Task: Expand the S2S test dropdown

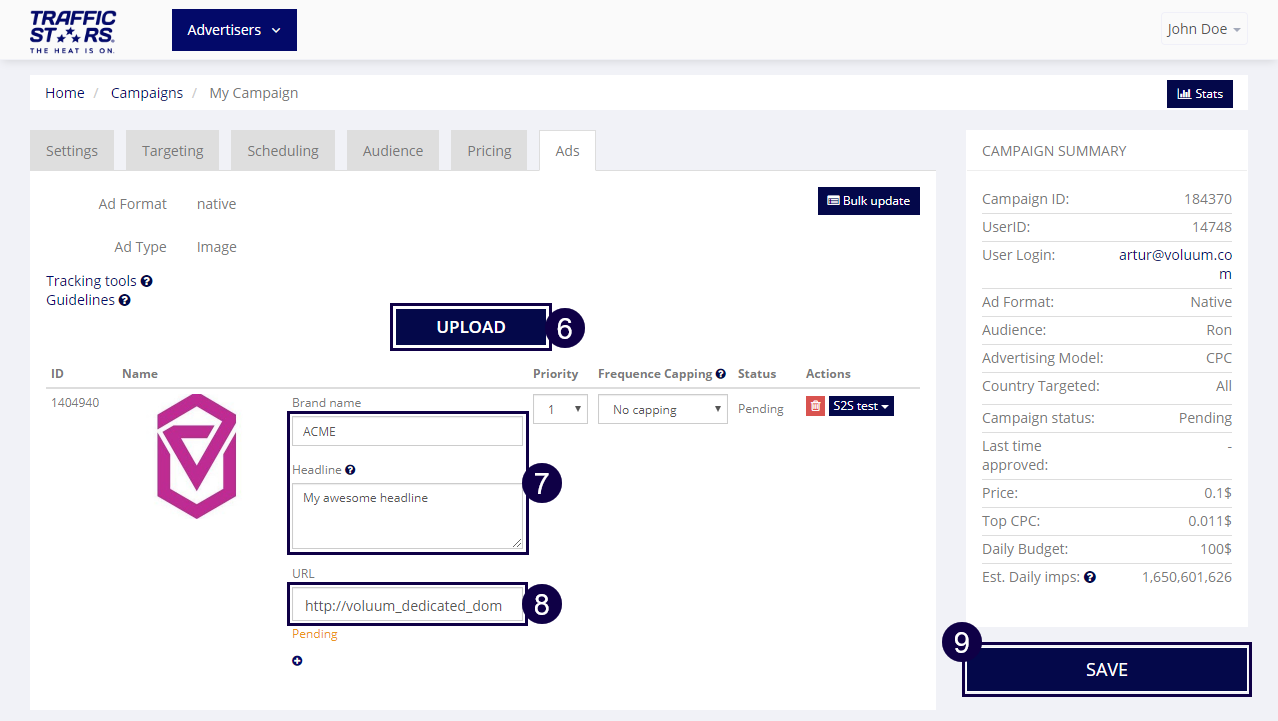Action: tap(861, 407)
